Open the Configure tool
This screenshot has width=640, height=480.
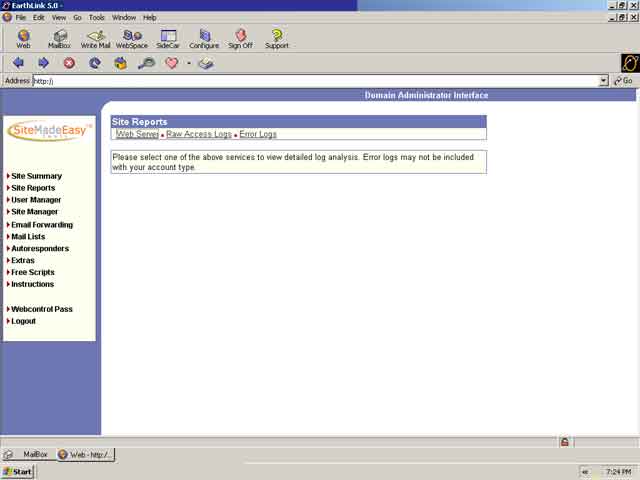click(x=204, y=38)
